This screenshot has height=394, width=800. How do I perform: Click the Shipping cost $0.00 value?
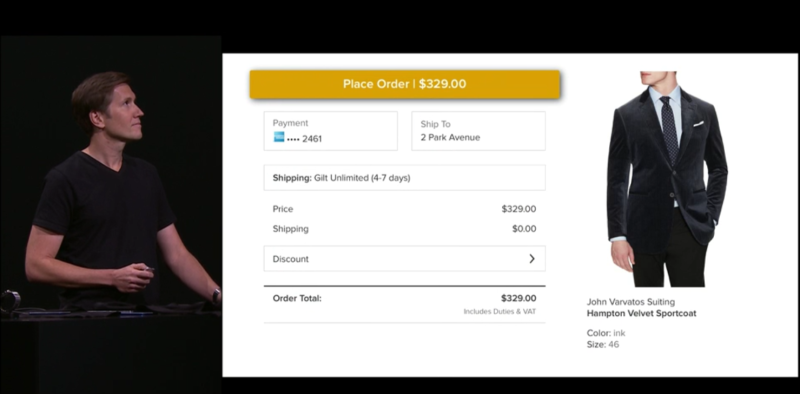pos(524,229)
